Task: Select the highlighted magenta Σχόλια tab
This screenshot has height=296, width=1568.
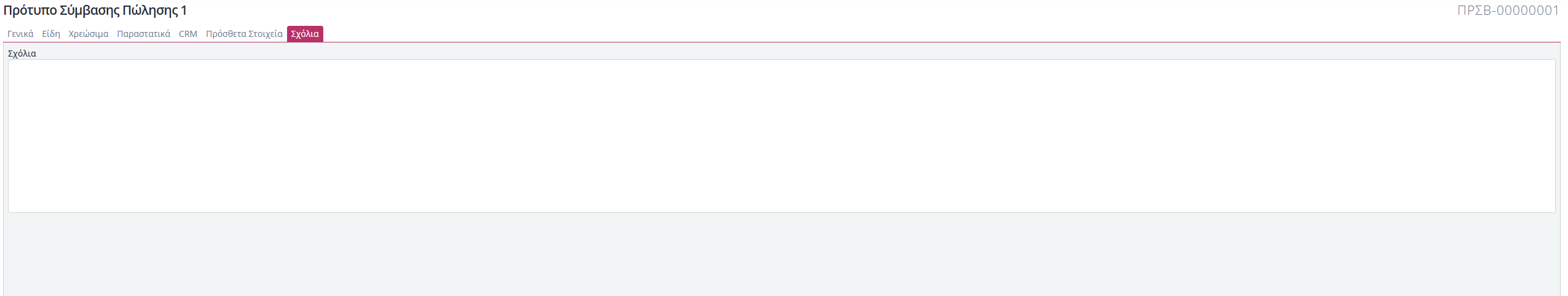Action: (305, 34)
